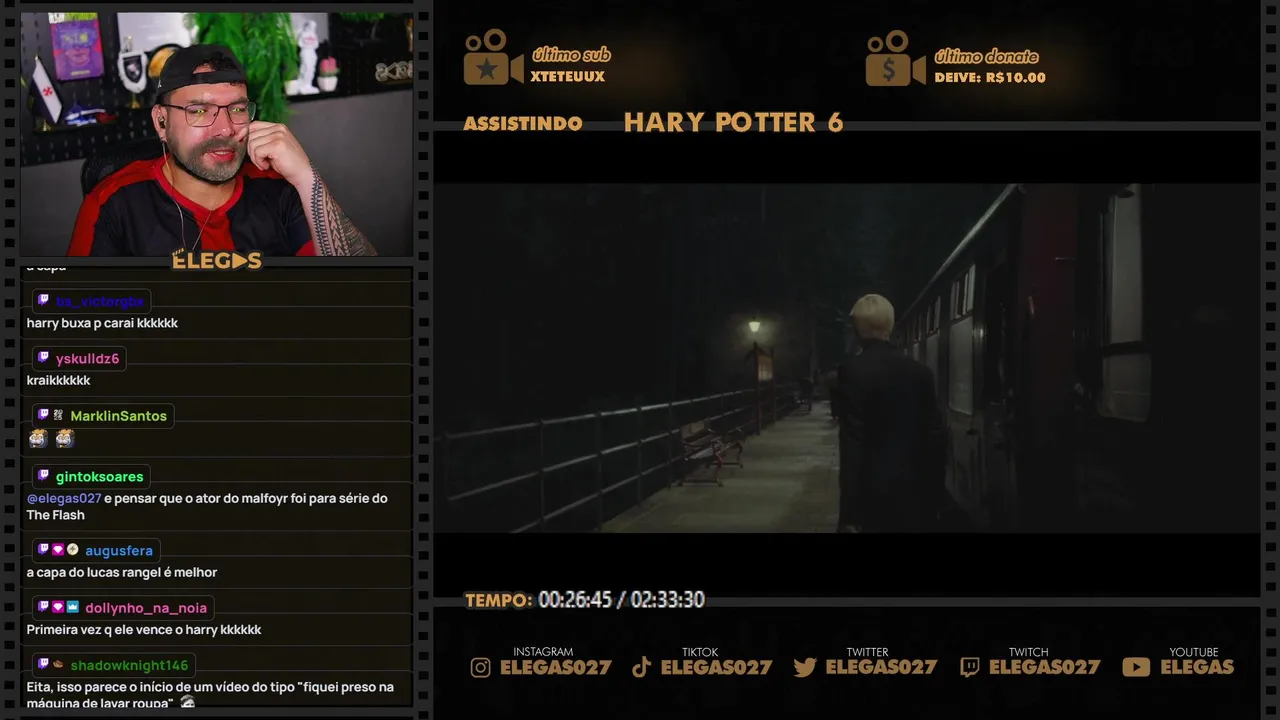Click badge icons beside shadowknight146
Viewport: 1280px width, 720px height.
coord(50,664)
